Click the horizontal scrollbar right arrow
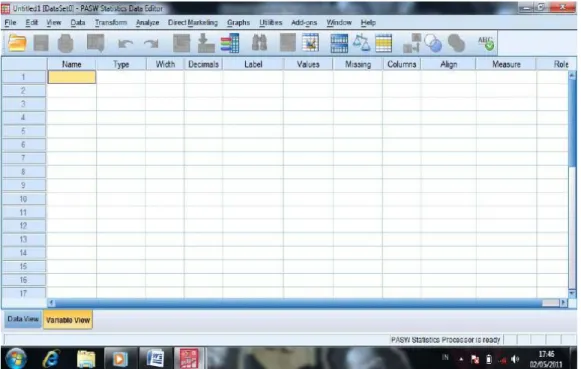 coord(564,303)
